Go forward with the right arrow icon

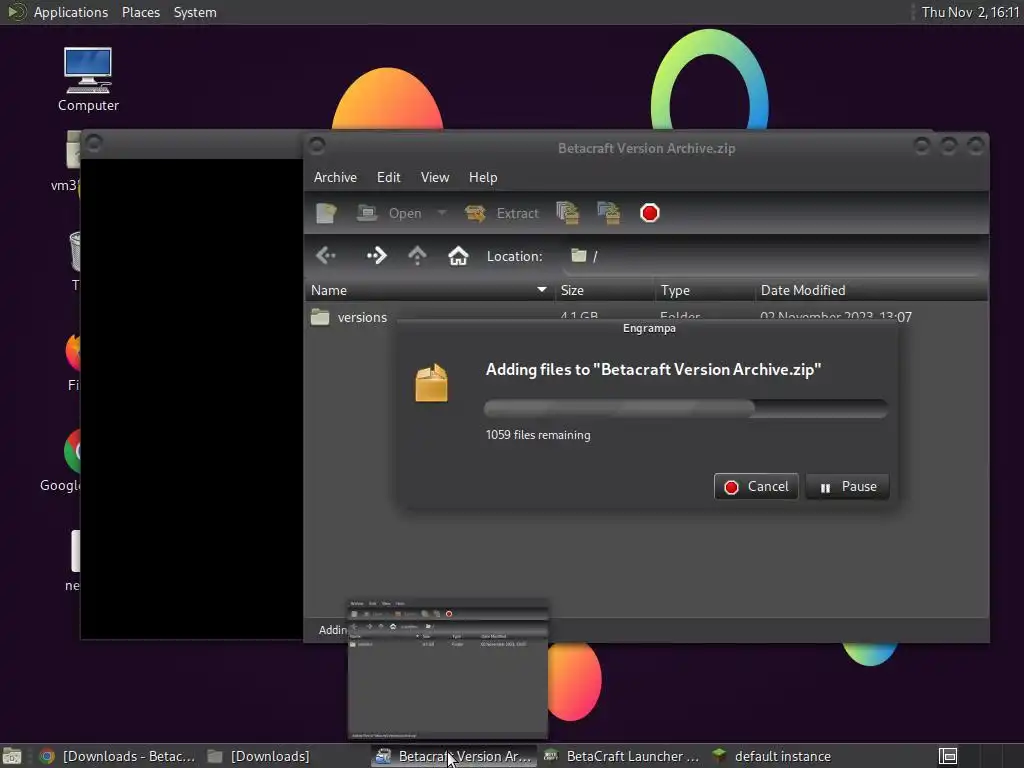click(x=377, y=255)
